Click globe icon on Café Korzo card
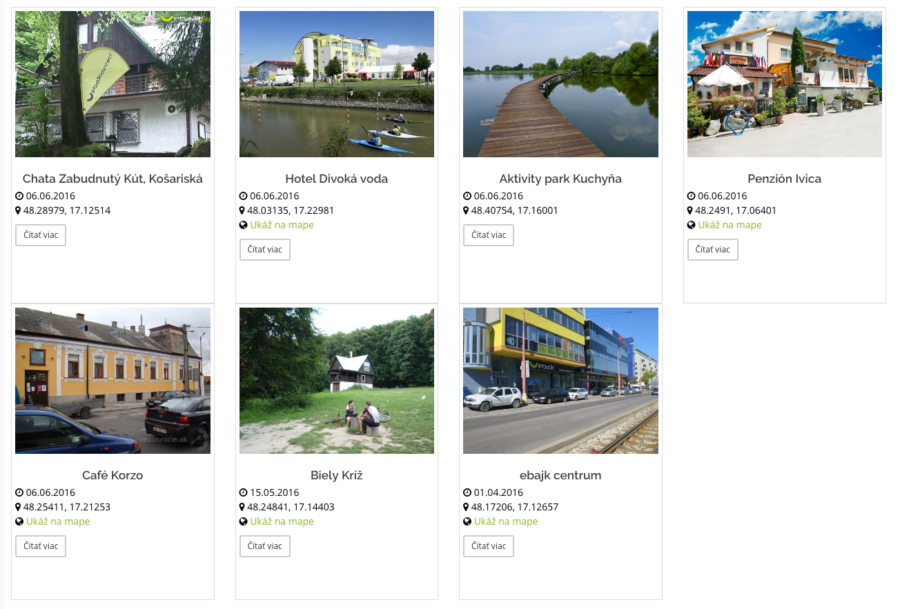Image resolution: width=900 pixels, height=609 pixels. click(x=20, y=522)
